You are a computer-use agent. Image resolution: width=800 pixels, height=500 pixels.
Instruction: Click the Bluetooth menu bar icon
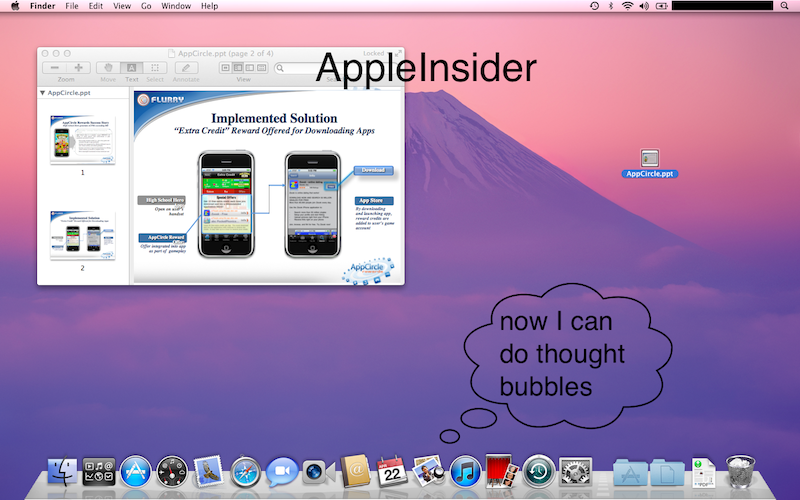[611, 6]
